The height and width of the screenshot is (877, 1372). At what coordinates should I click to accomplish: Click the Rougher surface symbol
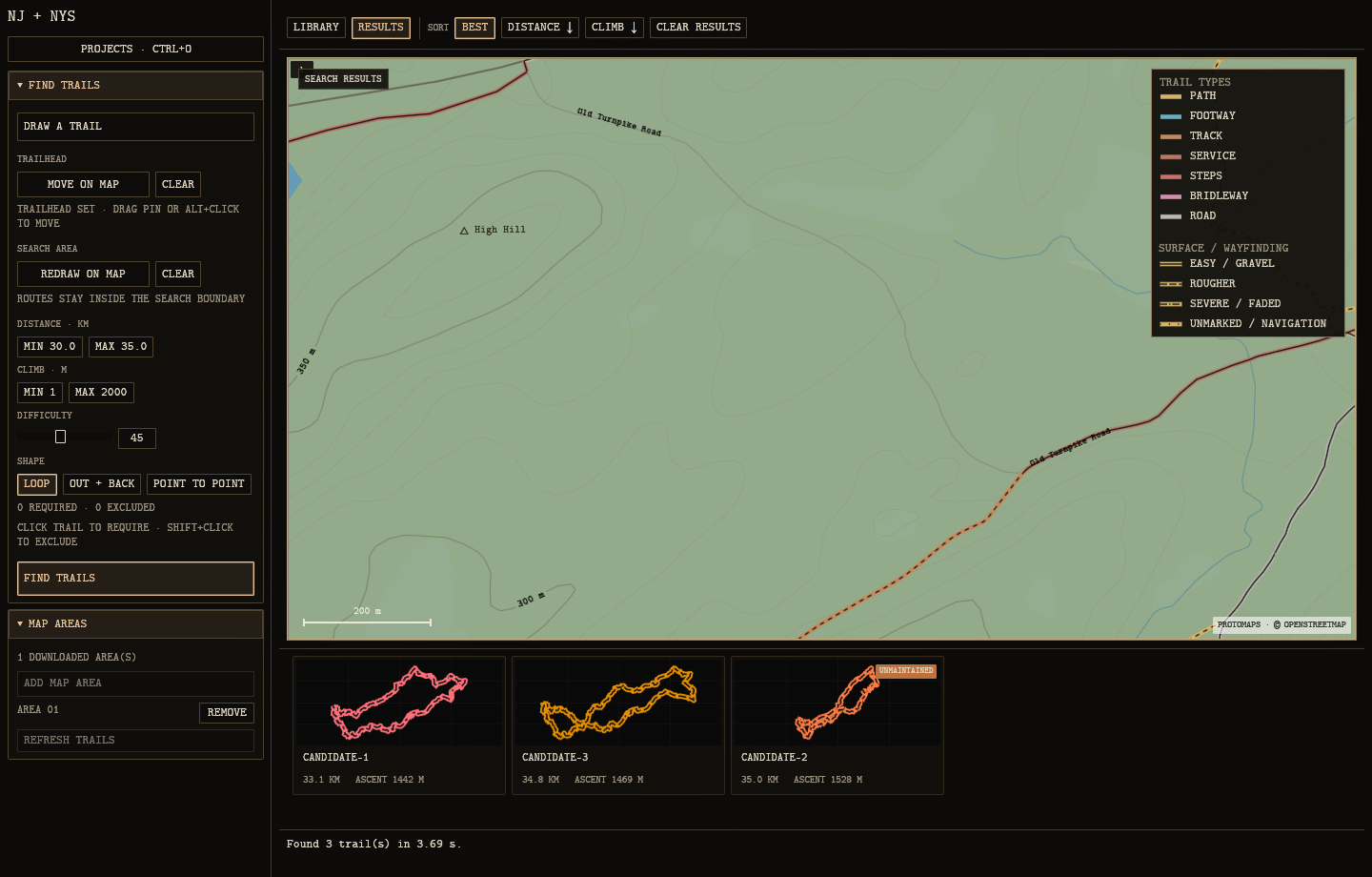[1171, 284]
